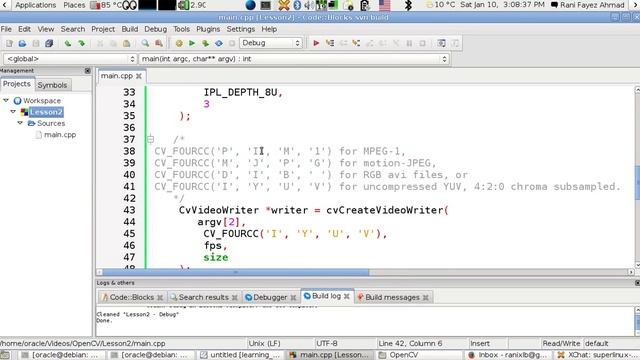Collapse the Workspace tree node
Image resolution: width=640 pixels, height=360 pixels.
click(x=6, y=100)
